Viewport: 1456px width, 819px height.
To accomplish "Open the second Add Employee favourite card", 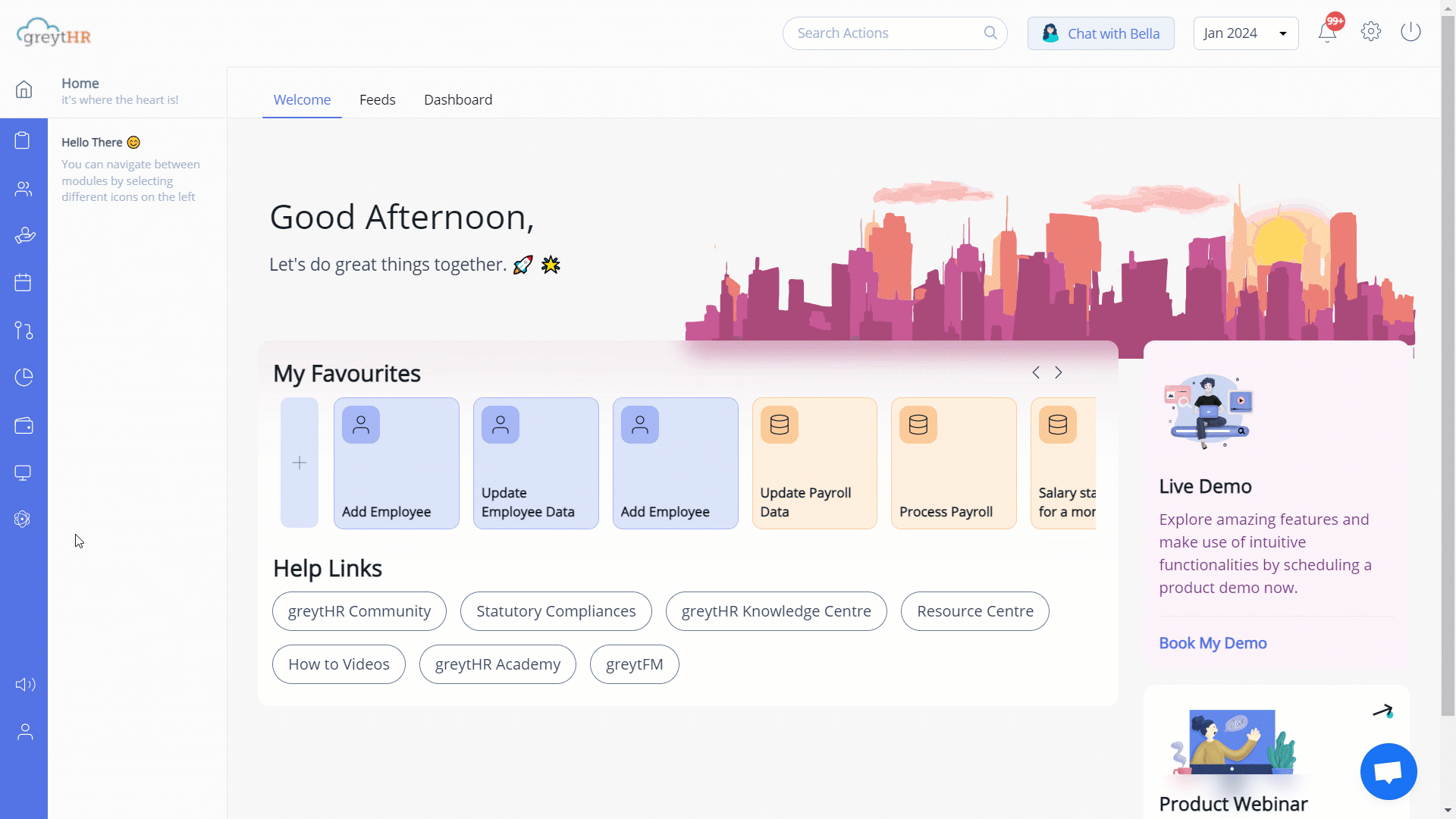I will [676, 463].
